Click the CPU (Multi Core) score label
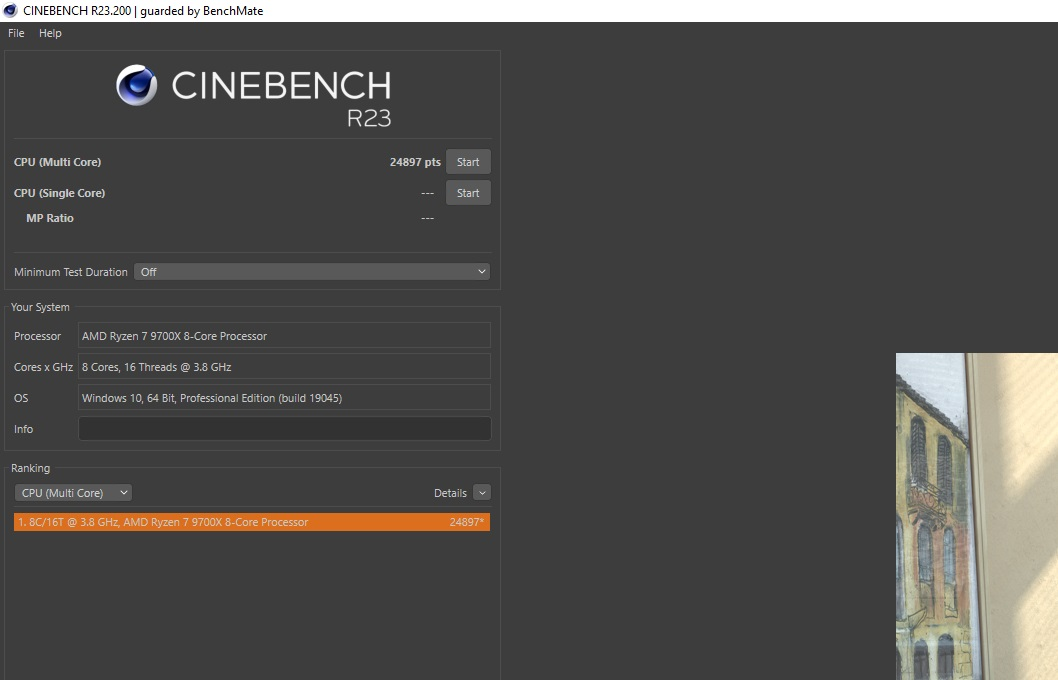Viewport: 1058px width, 680px height. pyautogui.click(x=57, y=162)
